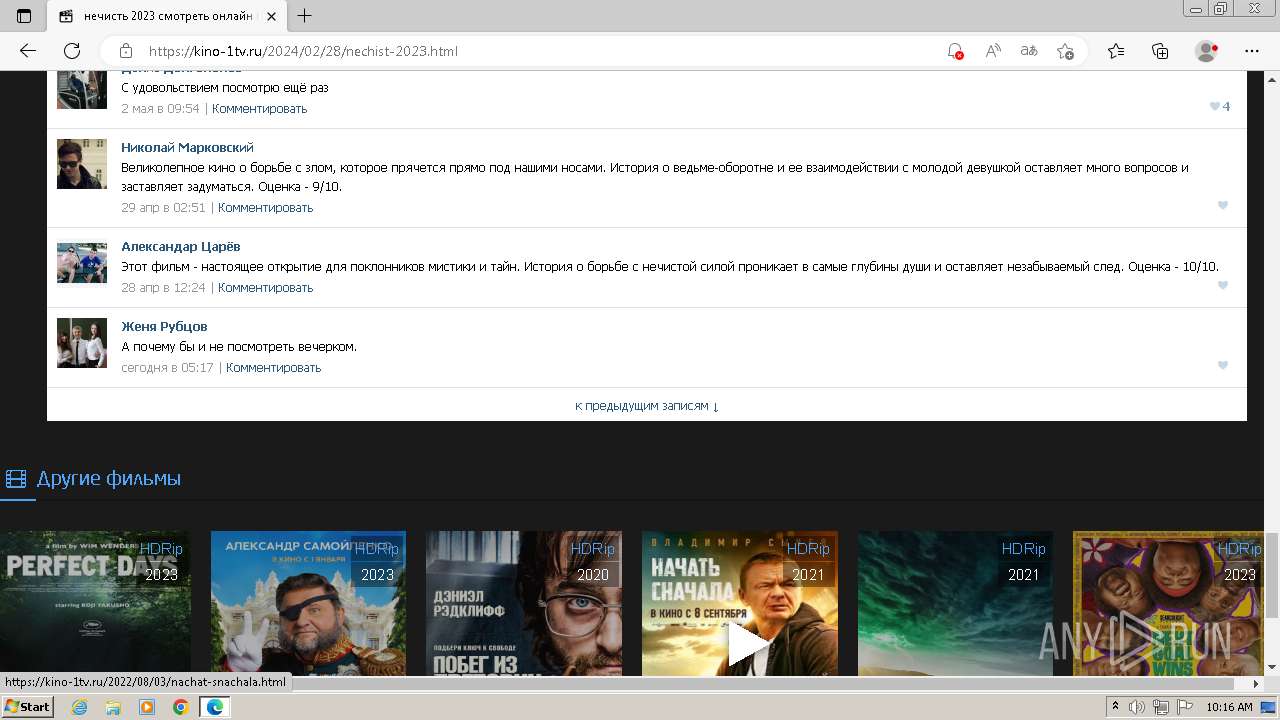Switch to Microsoft Edge on the taskbar
Viewport: 1280px width, 720px height.
tap(214, 707)
